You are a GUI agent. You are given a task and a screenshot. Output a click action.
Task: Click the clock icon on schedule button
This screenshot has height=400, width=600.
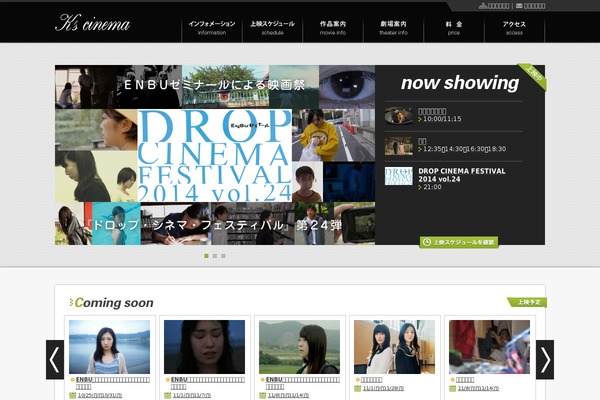[x=427, y=242]
